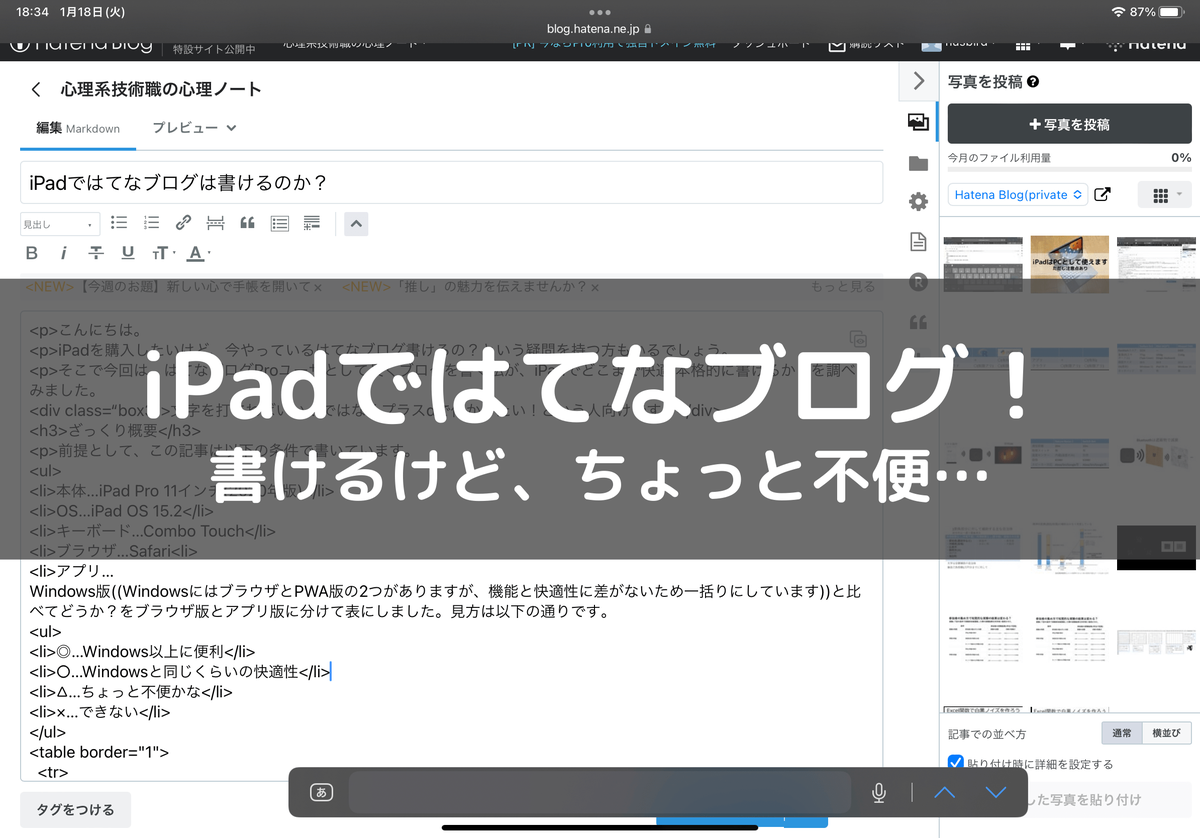Click the 0% usage value
Image resolution: width=1200 pixels, height=838 pixels.
(x=1181, y=157)
